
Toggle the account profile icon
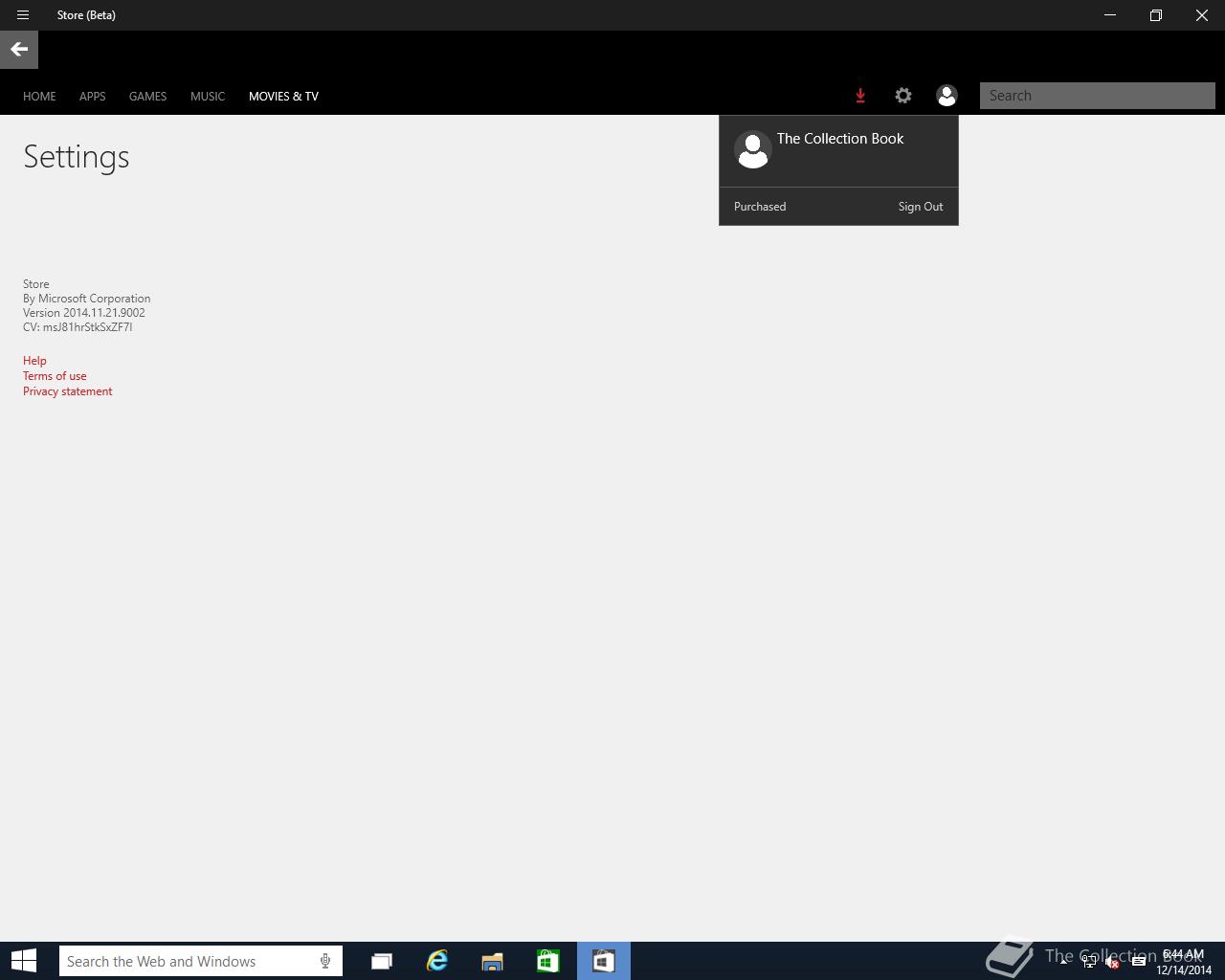tap(947, 96)
